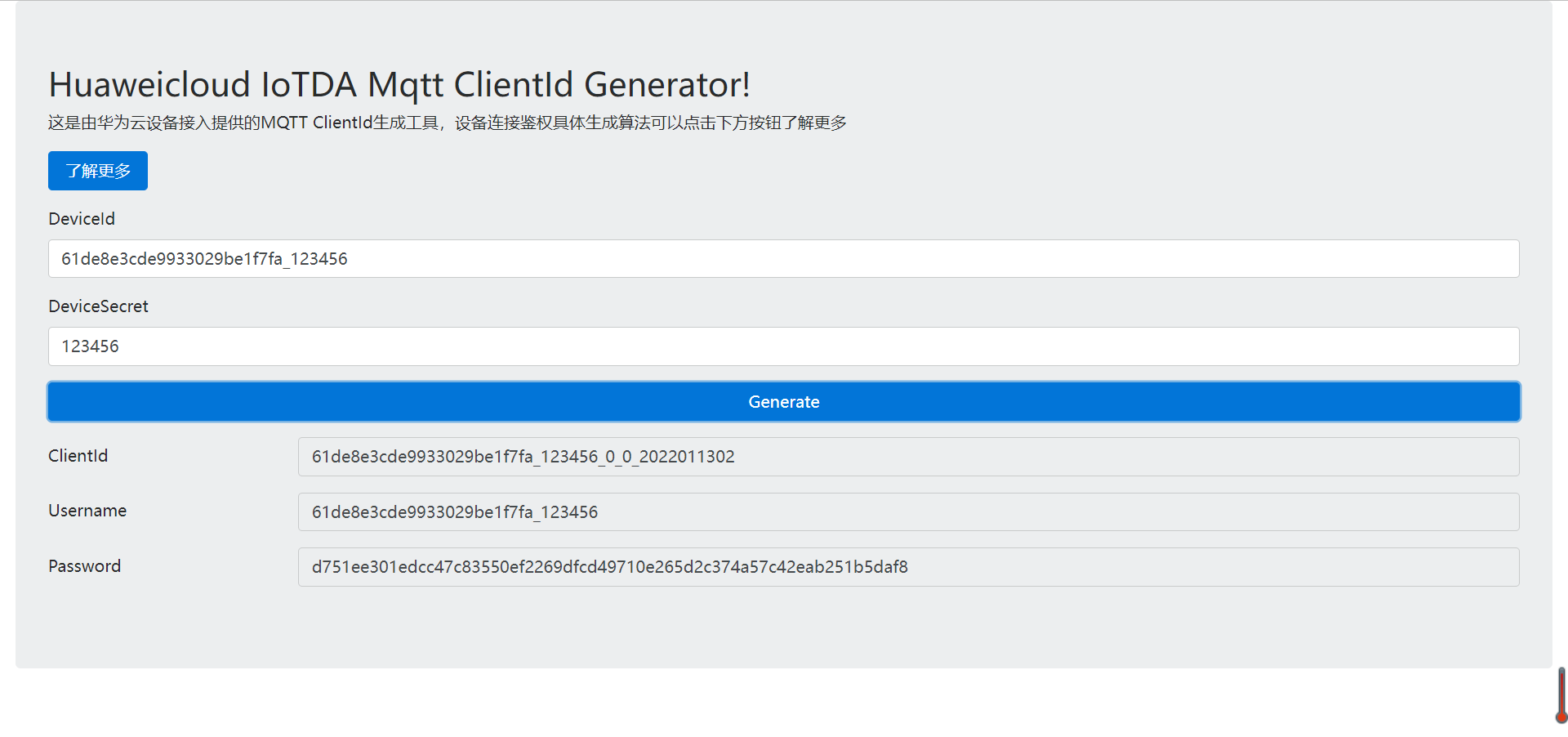Click the ClientId label text
The image size is (1568, 737).
[78, 456]
